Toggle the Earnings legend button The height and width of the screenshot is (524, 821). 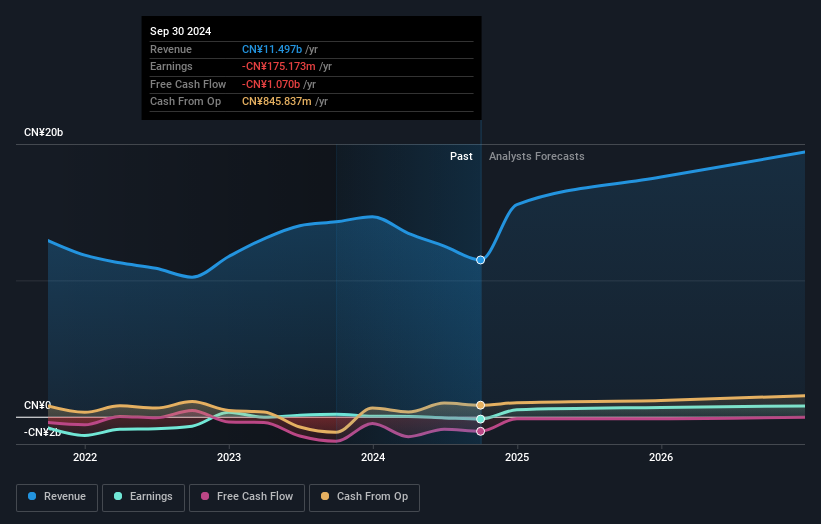143,497
